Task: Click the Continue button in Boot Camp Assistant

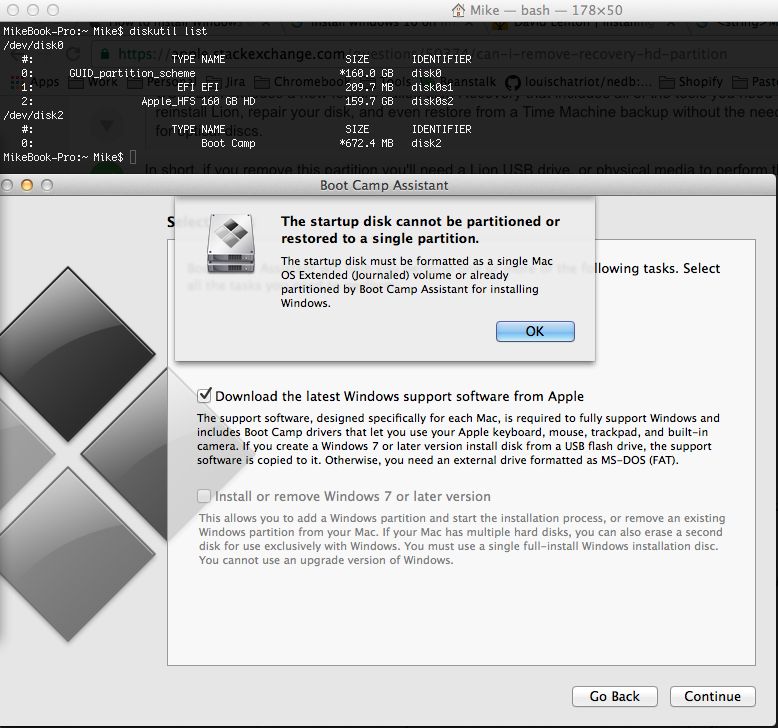Action: click(x=712, y=696)
